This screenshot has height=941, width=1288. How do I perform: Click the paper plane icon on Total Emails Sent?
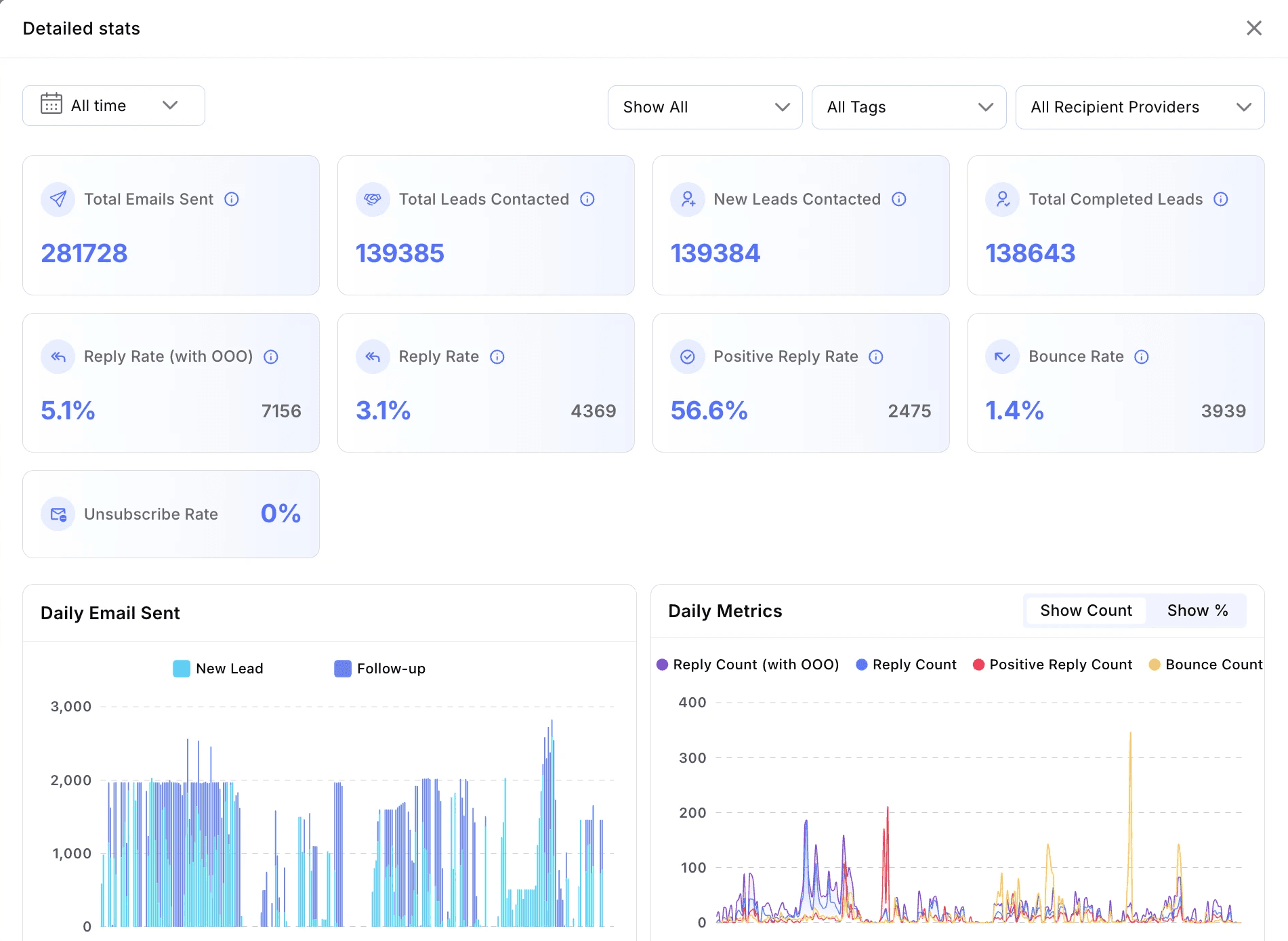58,199
